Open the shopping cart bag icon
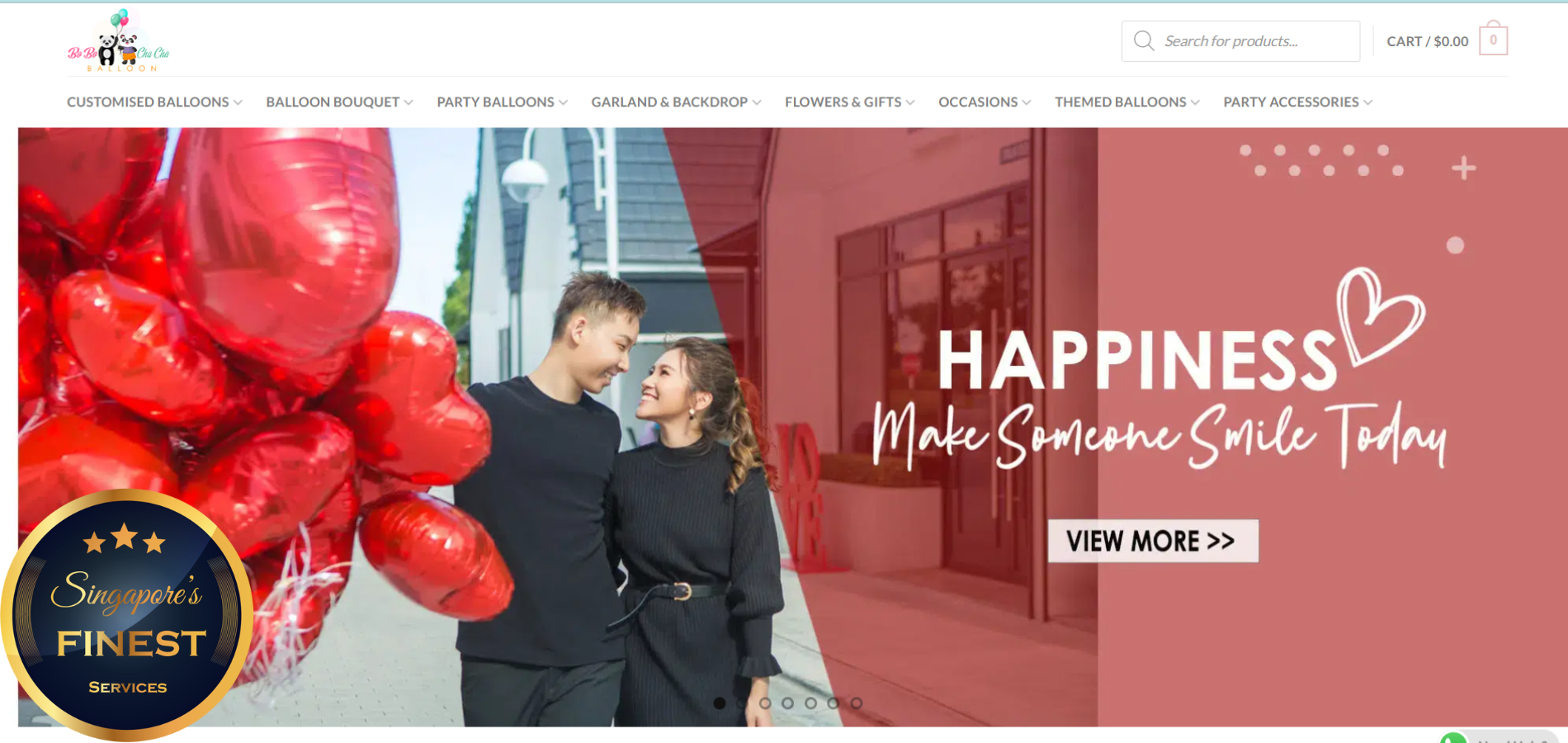The width and height of the screenshot is (1568, 743). 1493,39
